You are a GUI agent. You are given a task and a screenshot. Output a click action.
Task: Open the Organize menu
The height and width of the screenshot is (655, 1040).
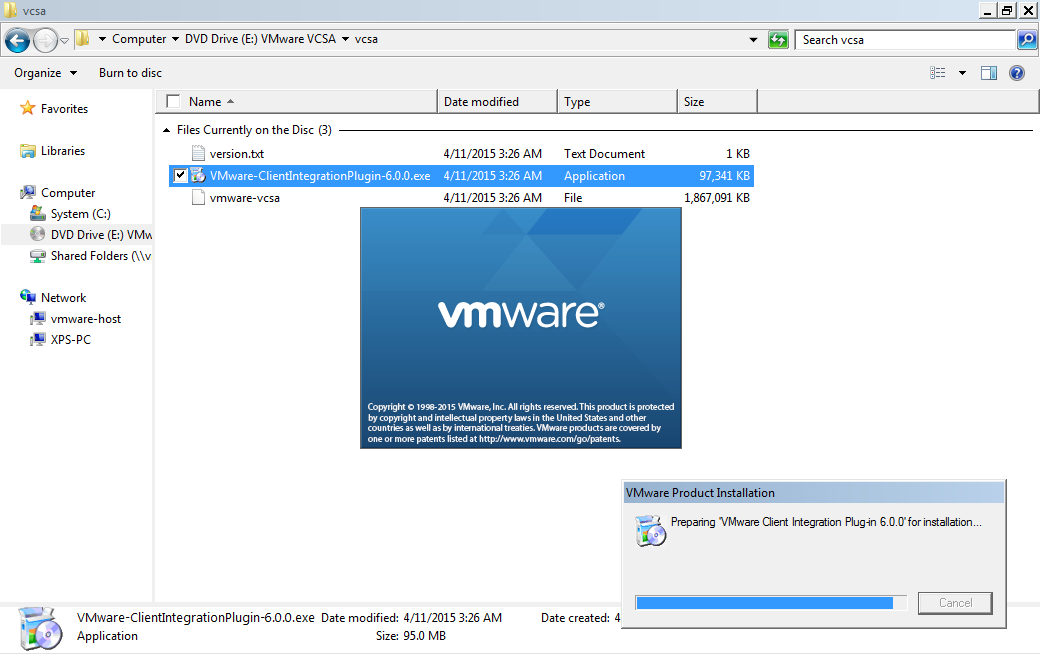[45, 73]
